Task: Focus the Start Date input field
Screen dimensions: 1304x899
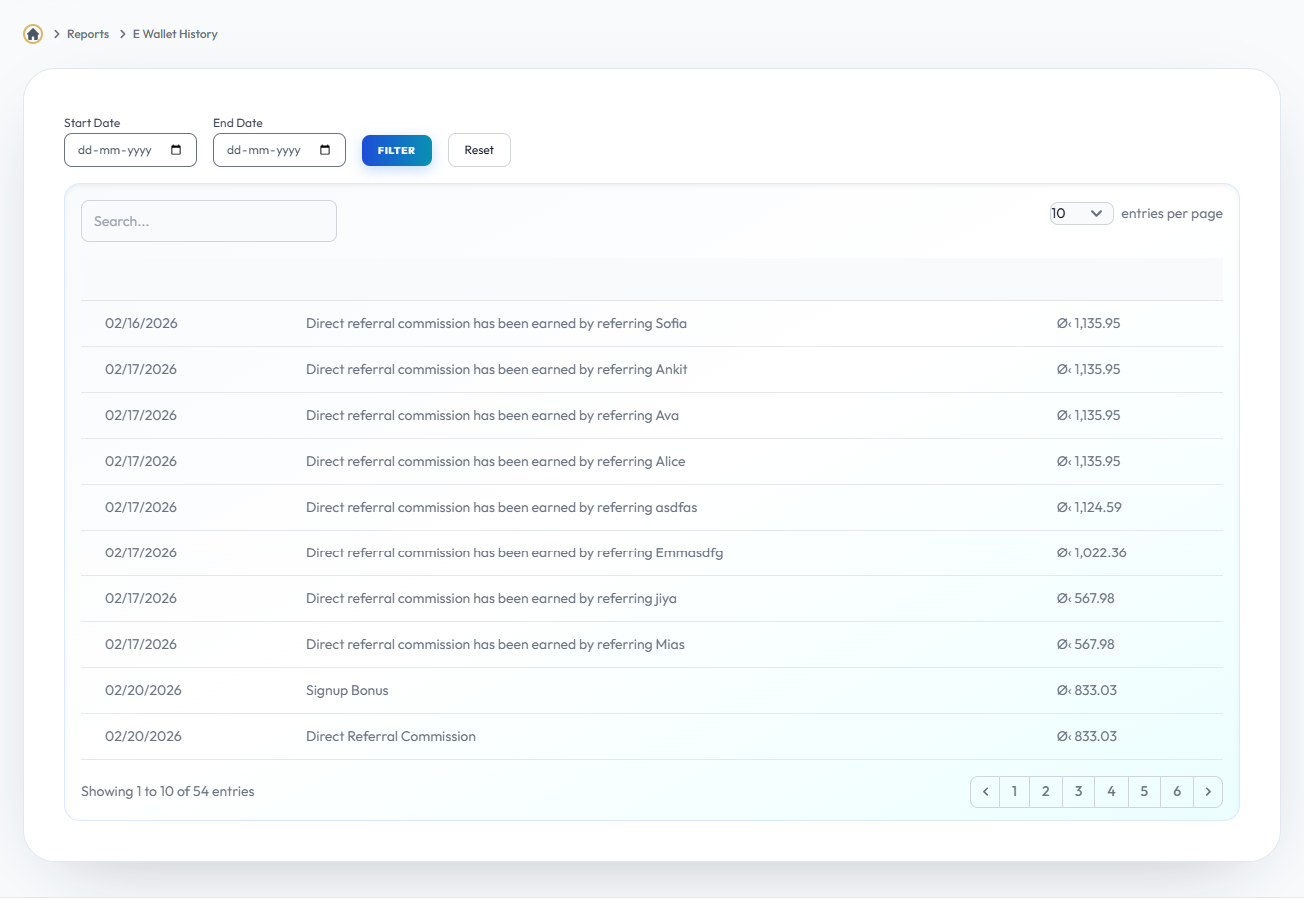Action: (x=130, y=150)
